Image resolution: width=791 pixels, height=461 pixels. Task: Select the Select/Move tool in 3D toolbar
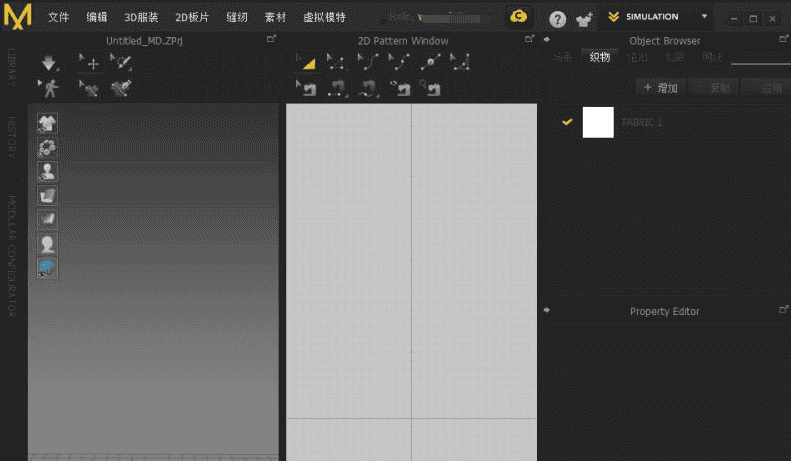[x=91, y=63]
